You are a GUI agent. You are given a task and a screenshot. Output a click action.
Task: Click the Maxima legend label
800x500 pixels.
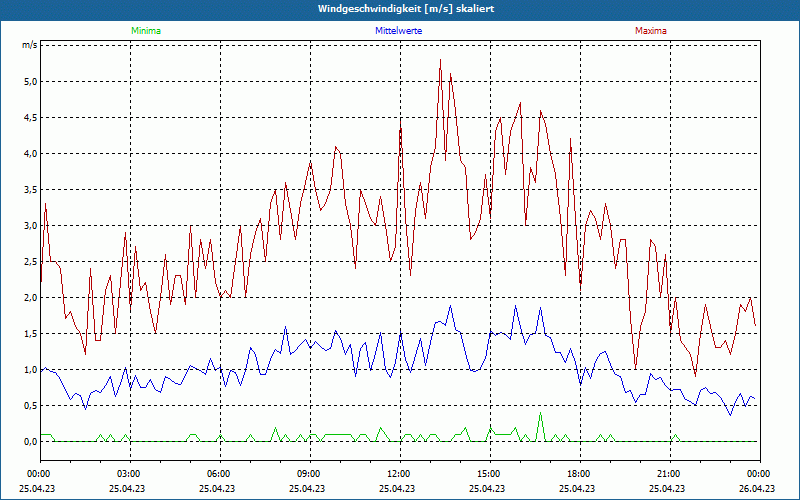point(651,31)
